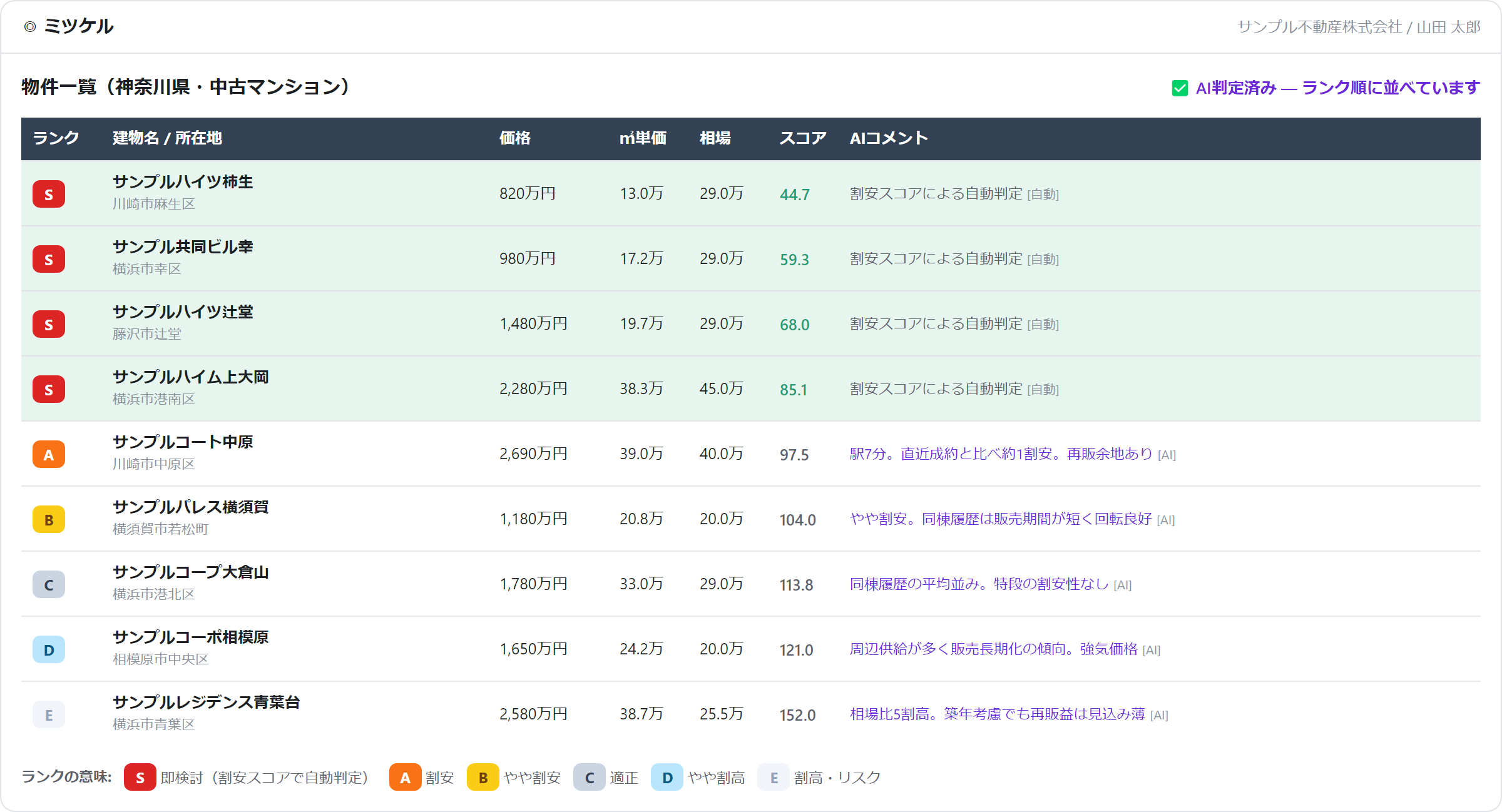The height and width of the screenshot is (812, 1502).
Task: Click AI comment 同棟履歴の平均並み
Action: click(x=979, y=584)
